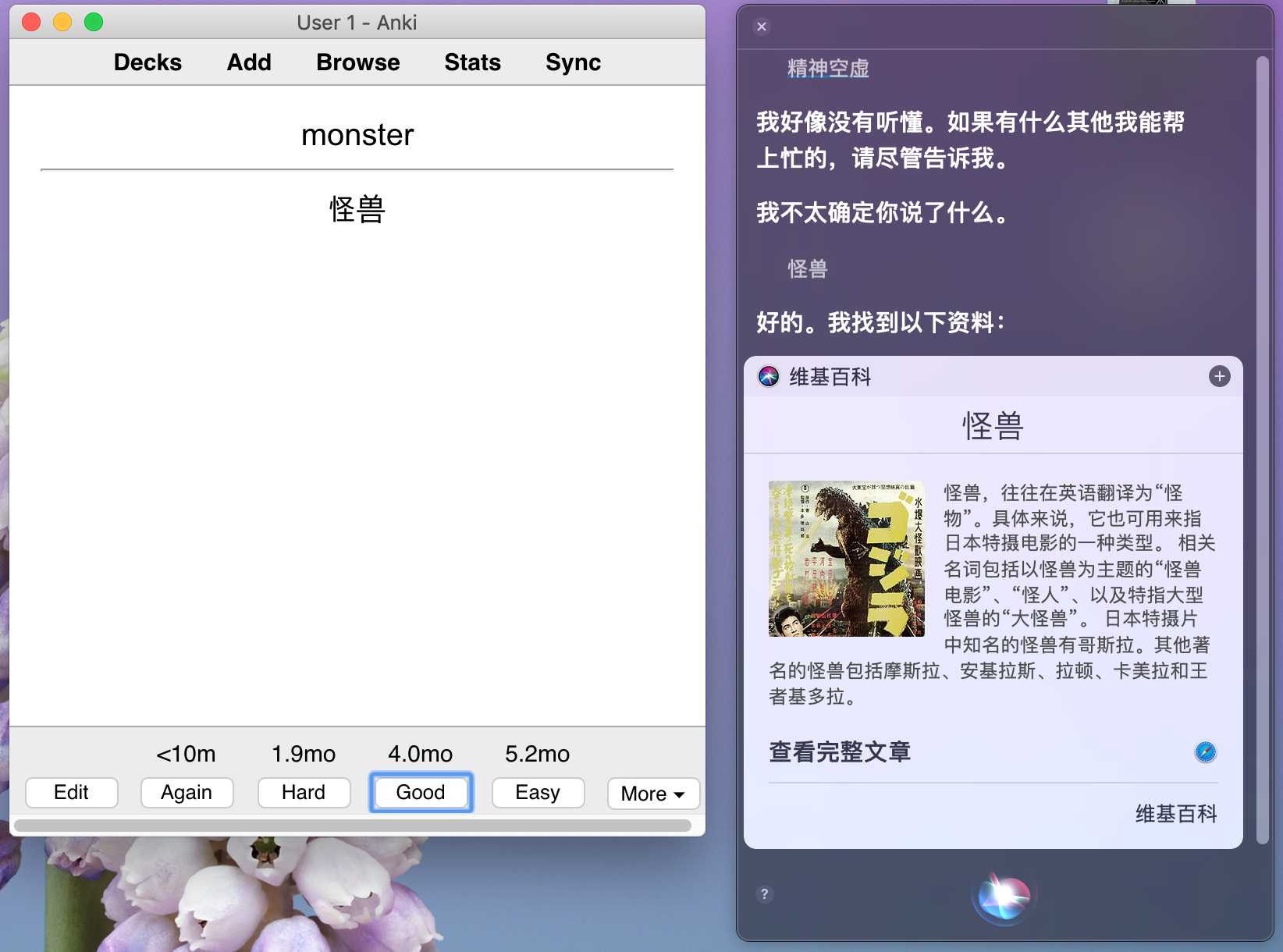The width and height of the screenshot is (1283, 952).
Task: Click the 怪兽 spoken query text
Action: pyautogui.click(x=808, y=269)
